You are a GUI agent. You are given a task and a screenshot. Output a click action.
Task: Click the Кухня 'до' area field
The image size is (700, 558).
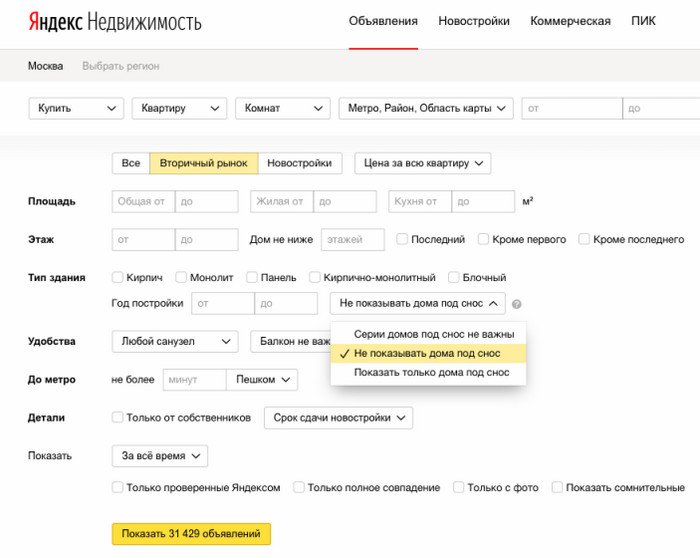[483, 201]
